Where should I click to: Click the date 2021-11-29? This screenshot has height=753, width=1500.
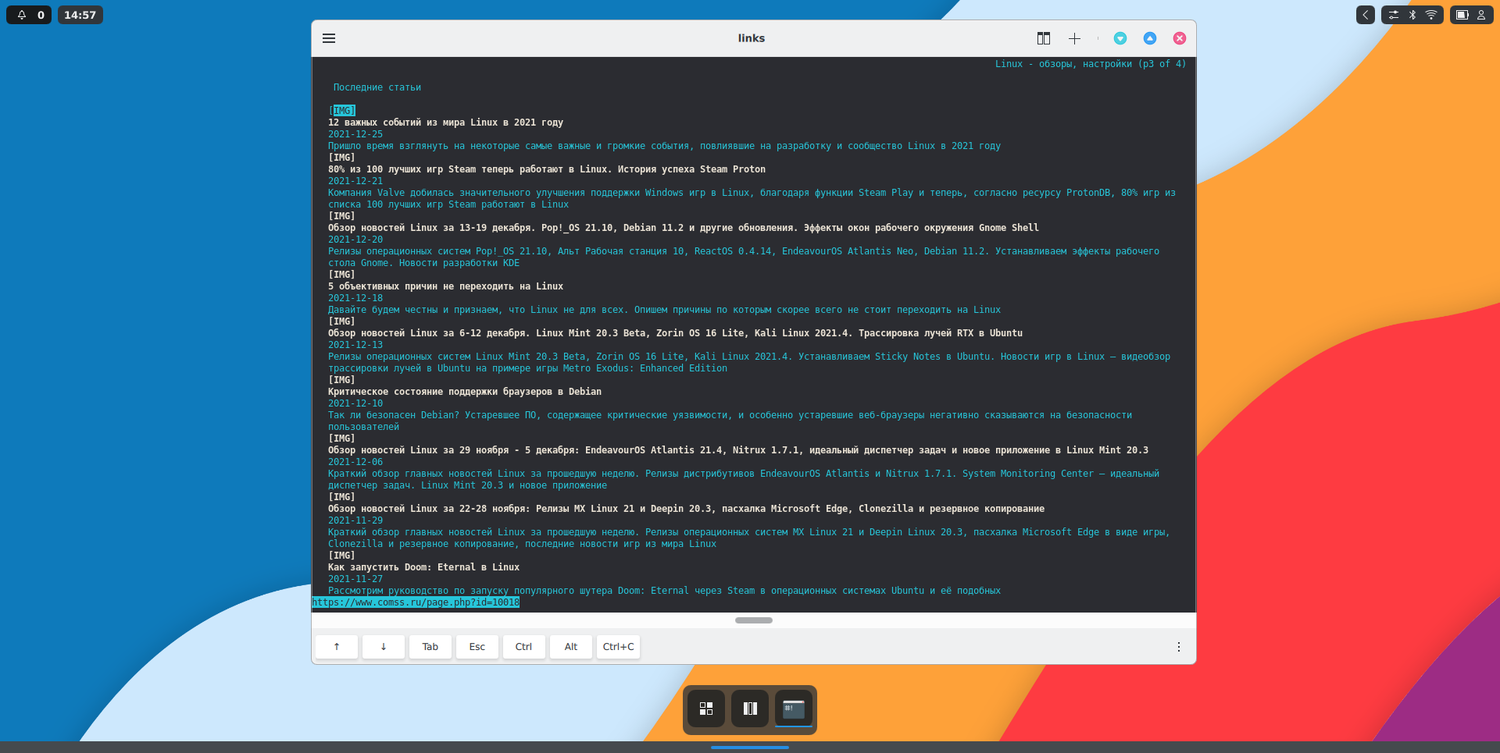(356, 520)
